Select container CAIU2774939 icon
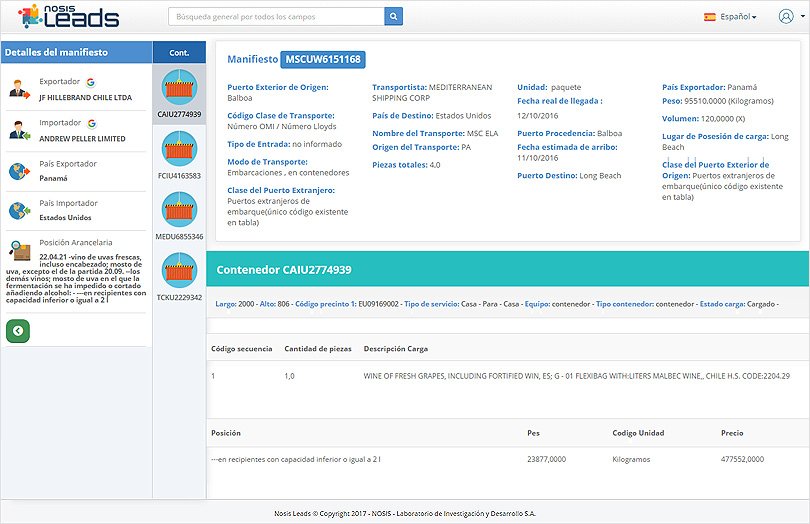Image resolution: width=810 pixels, height=524 pixels. click(x=179, y=87)
